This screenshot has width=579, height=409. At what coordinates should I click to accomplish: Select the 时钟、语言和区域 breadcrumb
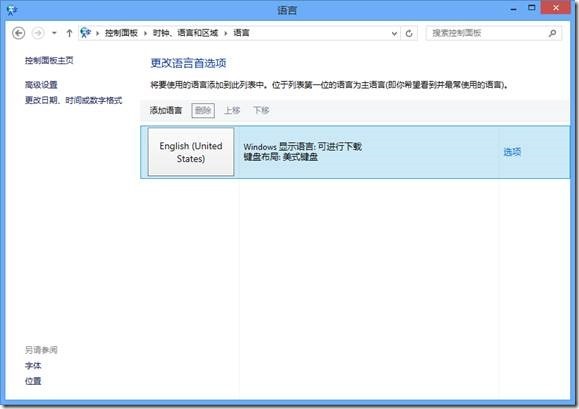tap(185, 33)
